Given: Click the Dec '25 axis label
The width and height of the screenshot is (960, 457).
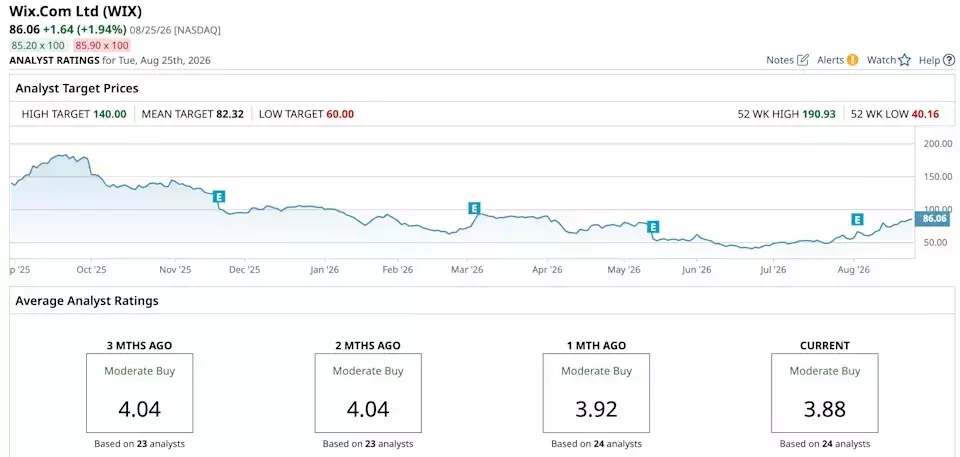Looking at the screenshot, I should 244,269.
